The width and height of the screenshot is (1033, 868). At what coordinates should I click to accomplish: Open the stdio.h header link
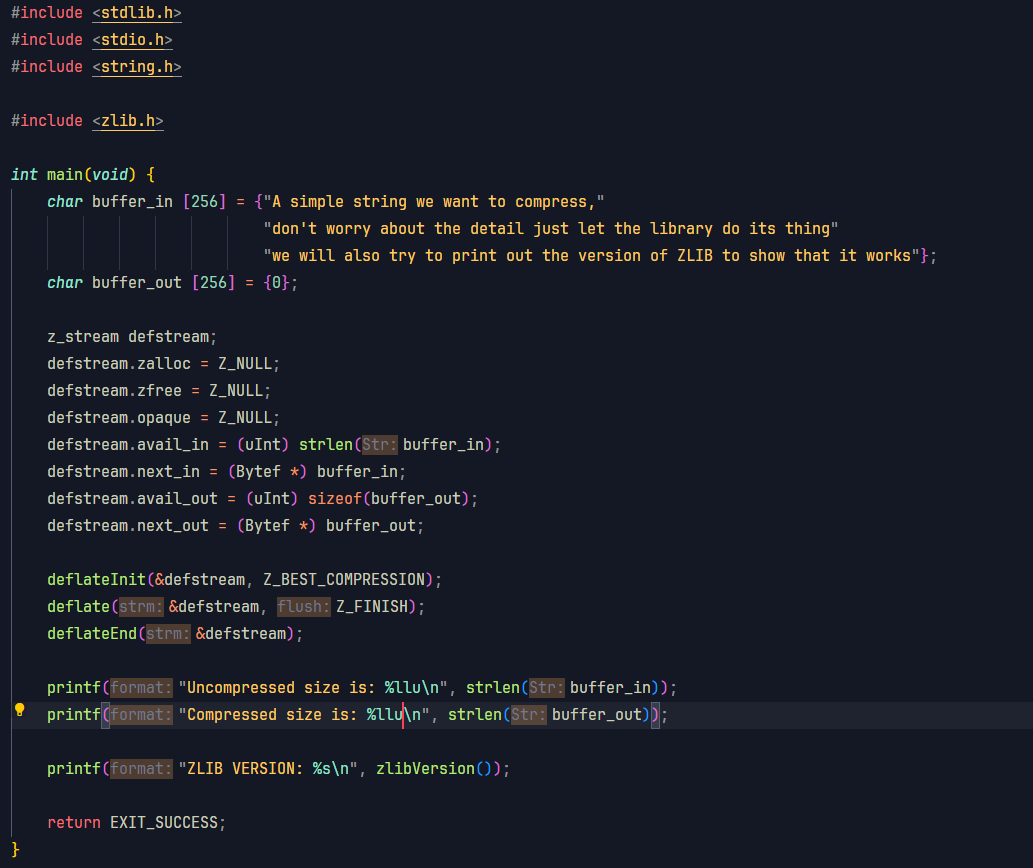click(132, 39)
